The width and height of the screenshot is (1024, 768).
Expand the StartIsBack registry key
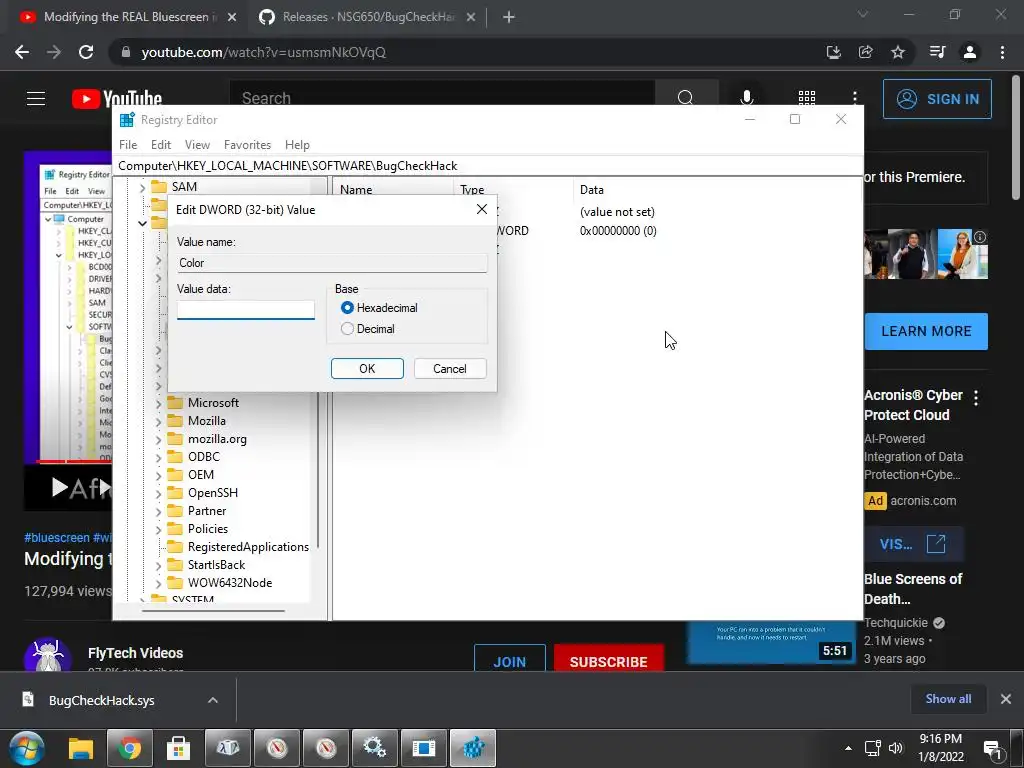(158, 565)
